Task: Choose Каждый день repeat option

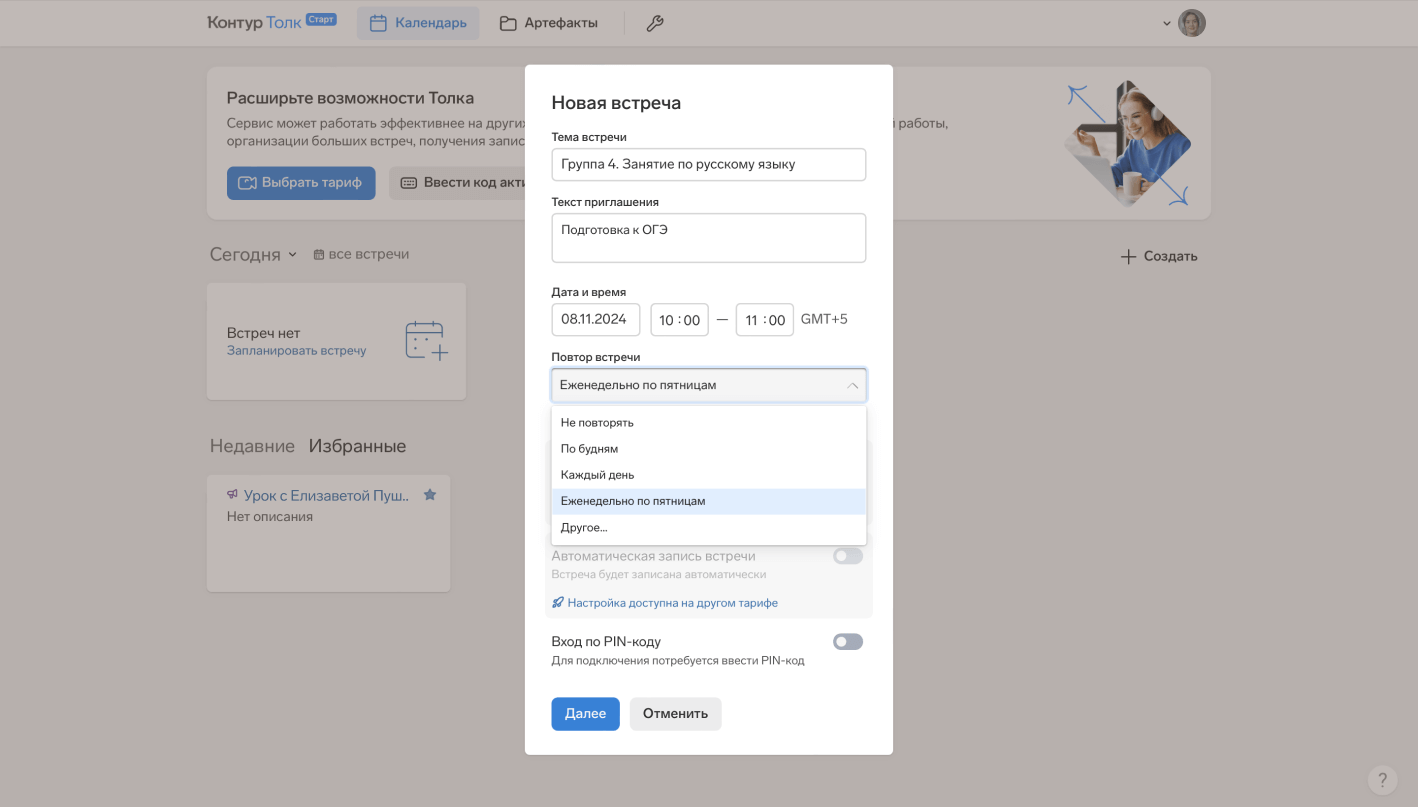Action: point(597,475)
